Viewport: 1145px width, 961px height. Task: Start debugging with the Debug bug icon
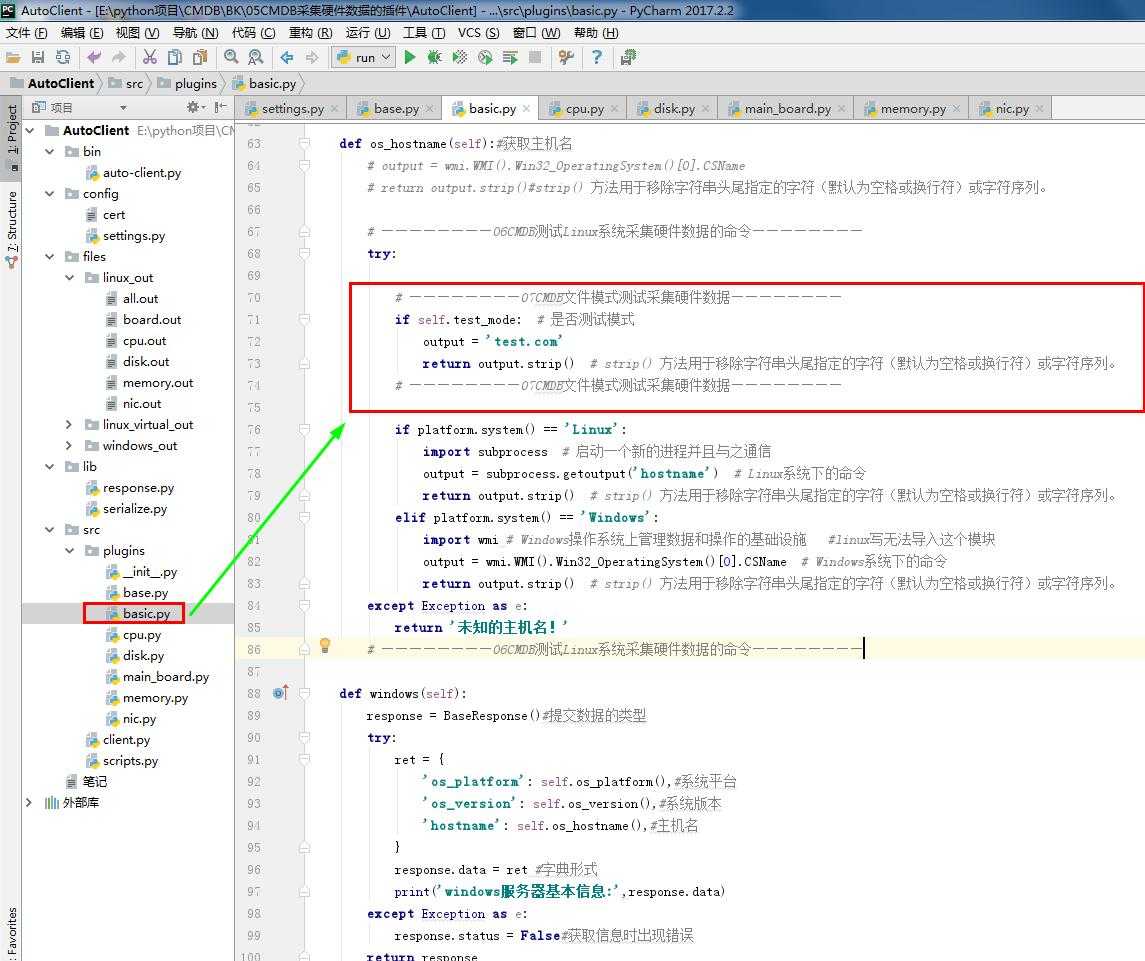pos(434,57)
